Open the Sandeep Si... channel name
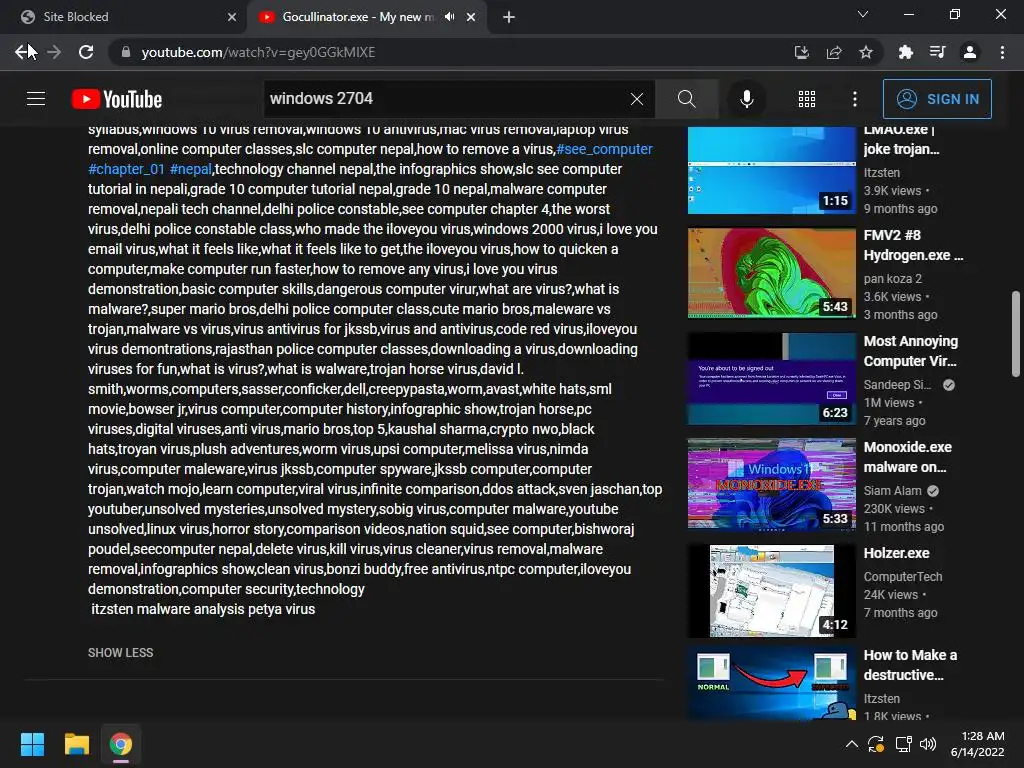 [897, 385]
